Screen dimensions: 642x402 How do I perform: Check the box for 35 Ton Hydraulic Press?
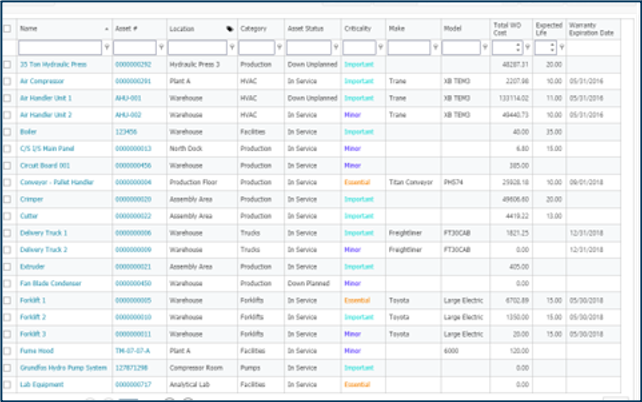[x=7, y=64]
